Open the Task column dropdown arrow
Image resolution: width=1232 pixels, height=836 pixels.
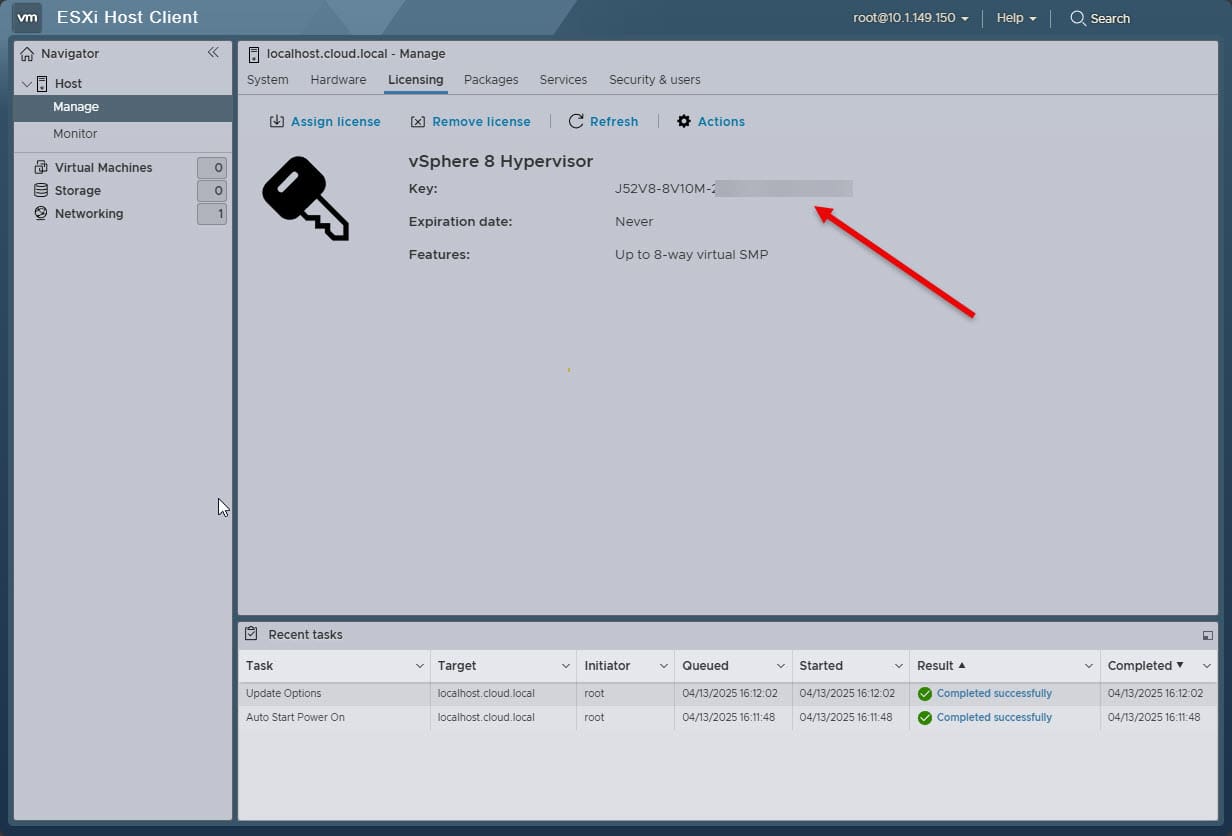click(419, 666)
